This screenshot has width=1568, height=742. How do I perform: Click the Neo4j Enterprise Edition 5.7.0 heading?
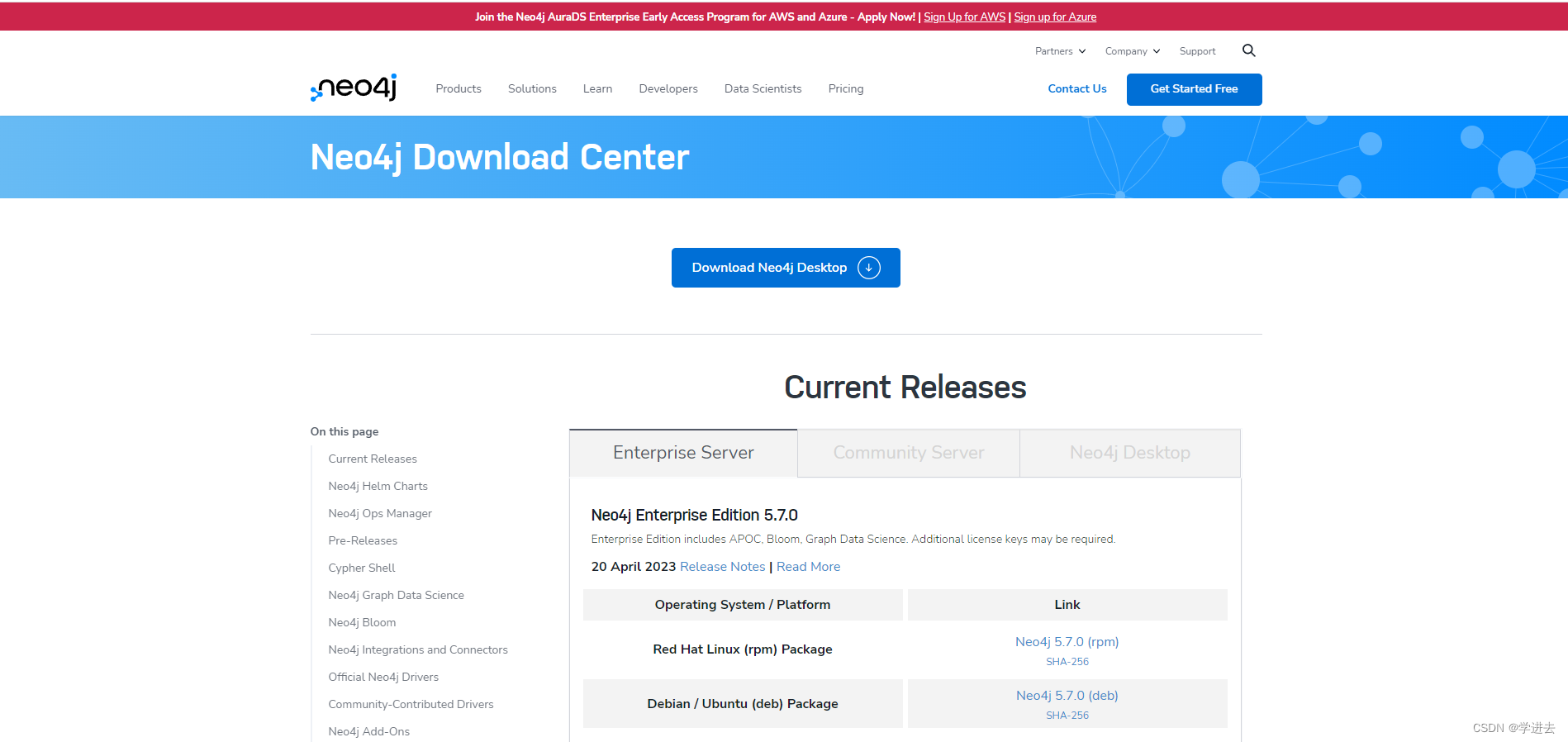pos(694,516)
